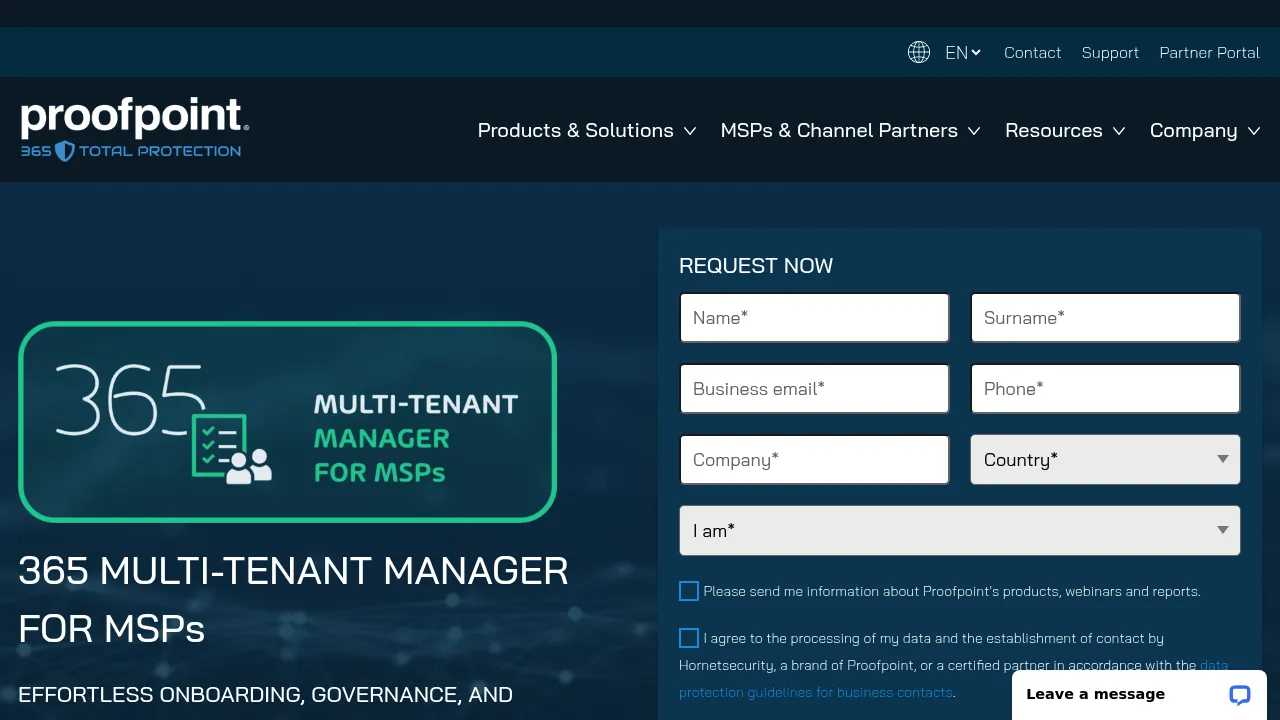Visit the Partner Portal link
The image size is (1280, 720).
pyautogui.click(x=1209, y=53)
